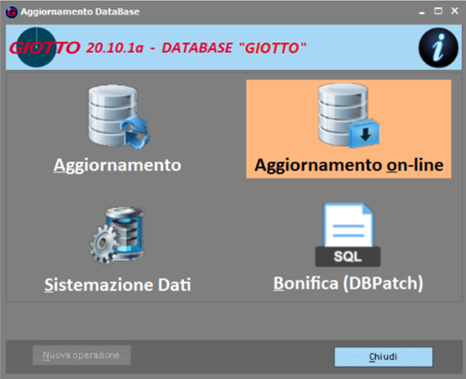The width and height of the screenshot is (466, 379).
Task: Launch Bonifica (DBPatch) label
Action: (348, 283)
